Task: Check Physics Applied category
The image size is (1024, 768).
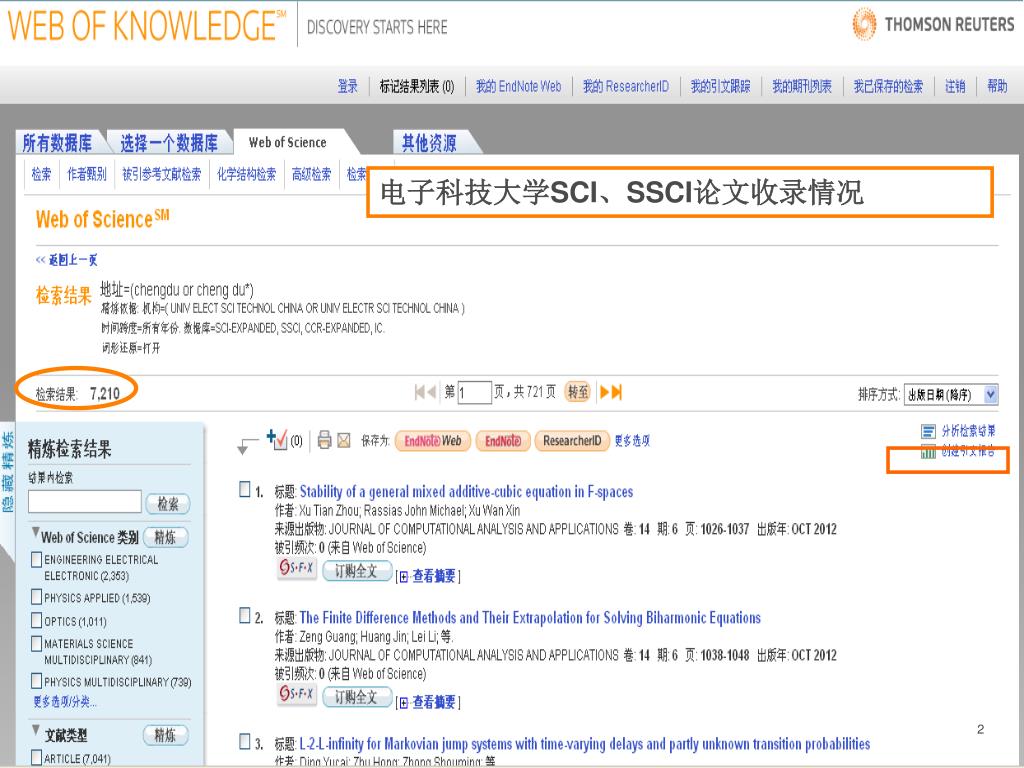Action: 37,597
